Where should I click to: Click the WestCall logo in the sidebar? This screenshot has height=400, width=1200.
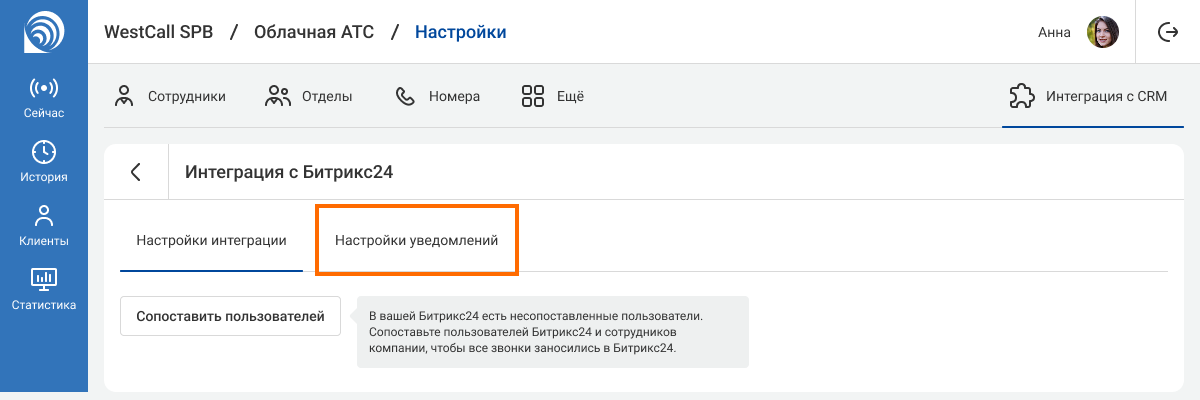(x=43, y=32)
